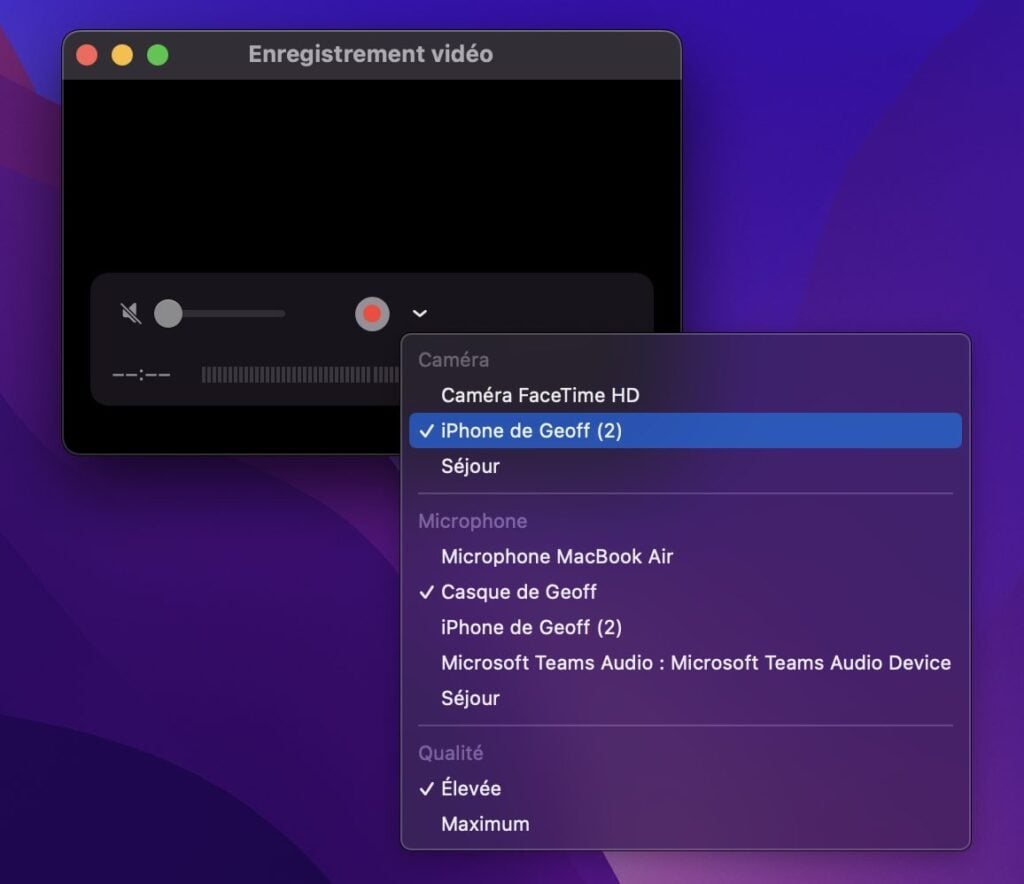Screen dimensions: 1024x884
Task: Click the muted speaker icon
Action: (131, 313)
